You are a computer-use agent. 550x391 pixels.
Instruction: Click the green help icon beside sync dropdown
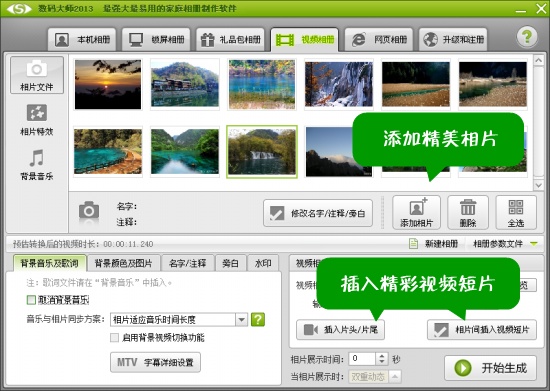[258, 319]
